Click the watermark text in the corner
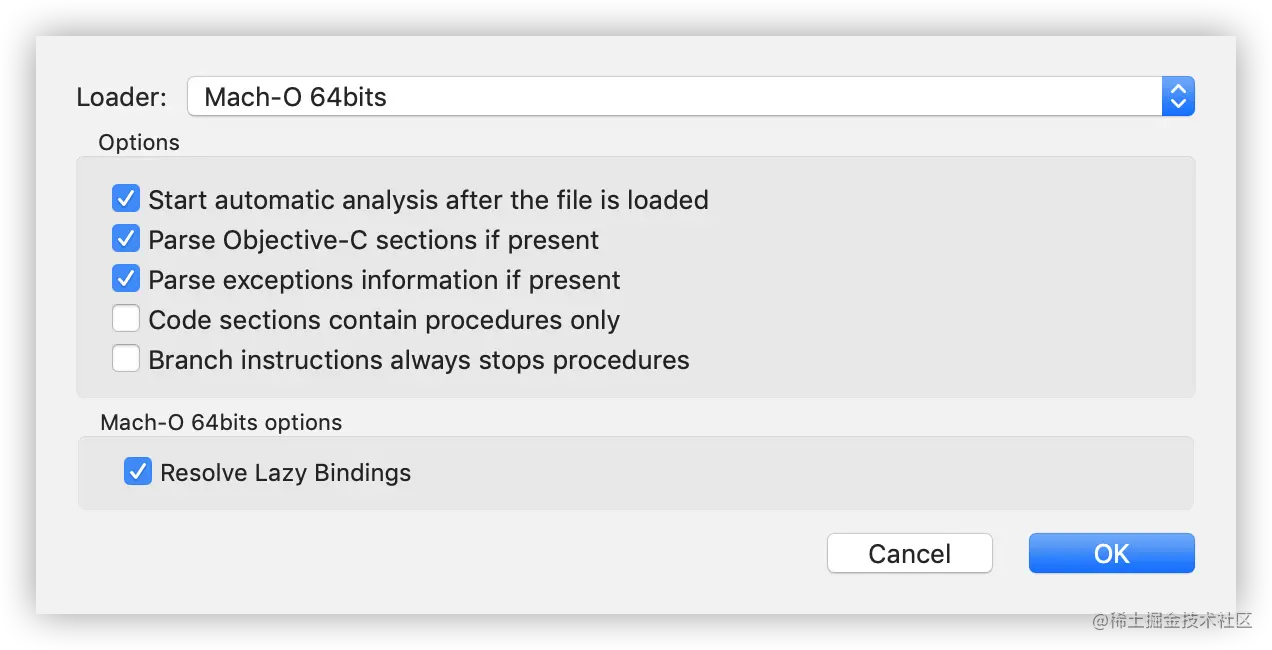Screen dimensions: 1272x650 pyautogui.click(x=1170, y=619)
